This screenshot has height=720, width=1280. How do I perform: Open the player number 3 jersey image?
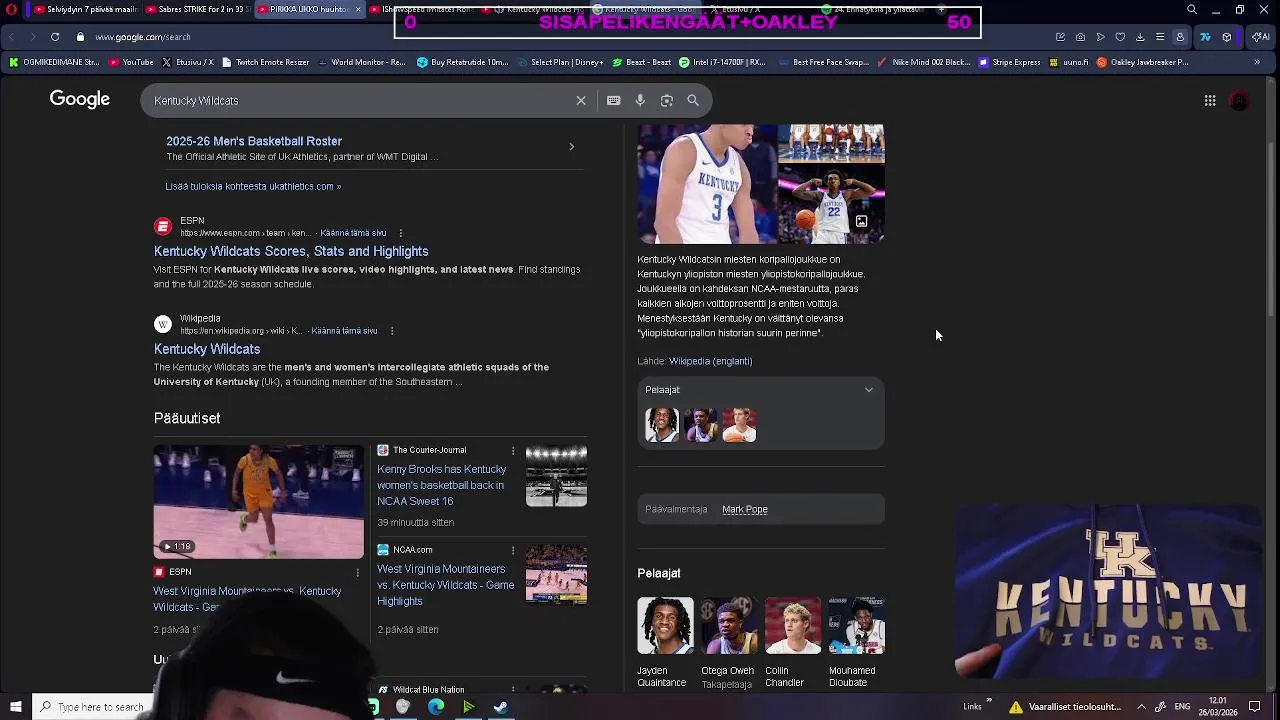click(706, 183)
